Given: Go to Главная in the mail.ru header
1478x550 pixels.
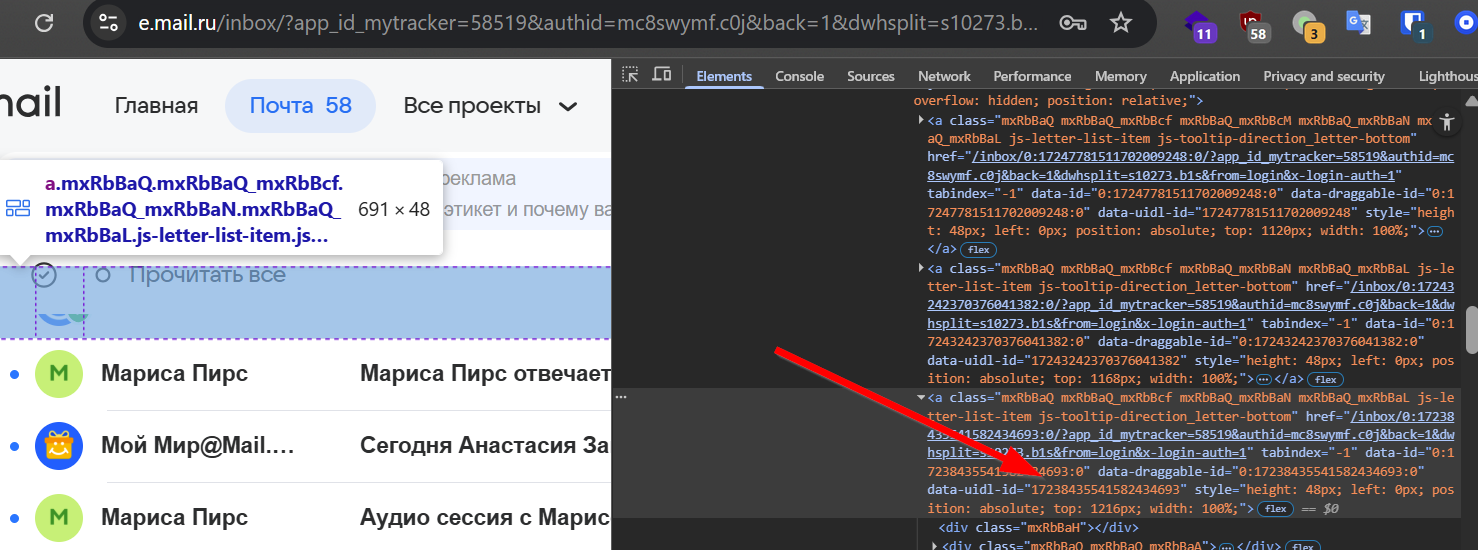Looking at the screenshot, I should click(156, 106).
